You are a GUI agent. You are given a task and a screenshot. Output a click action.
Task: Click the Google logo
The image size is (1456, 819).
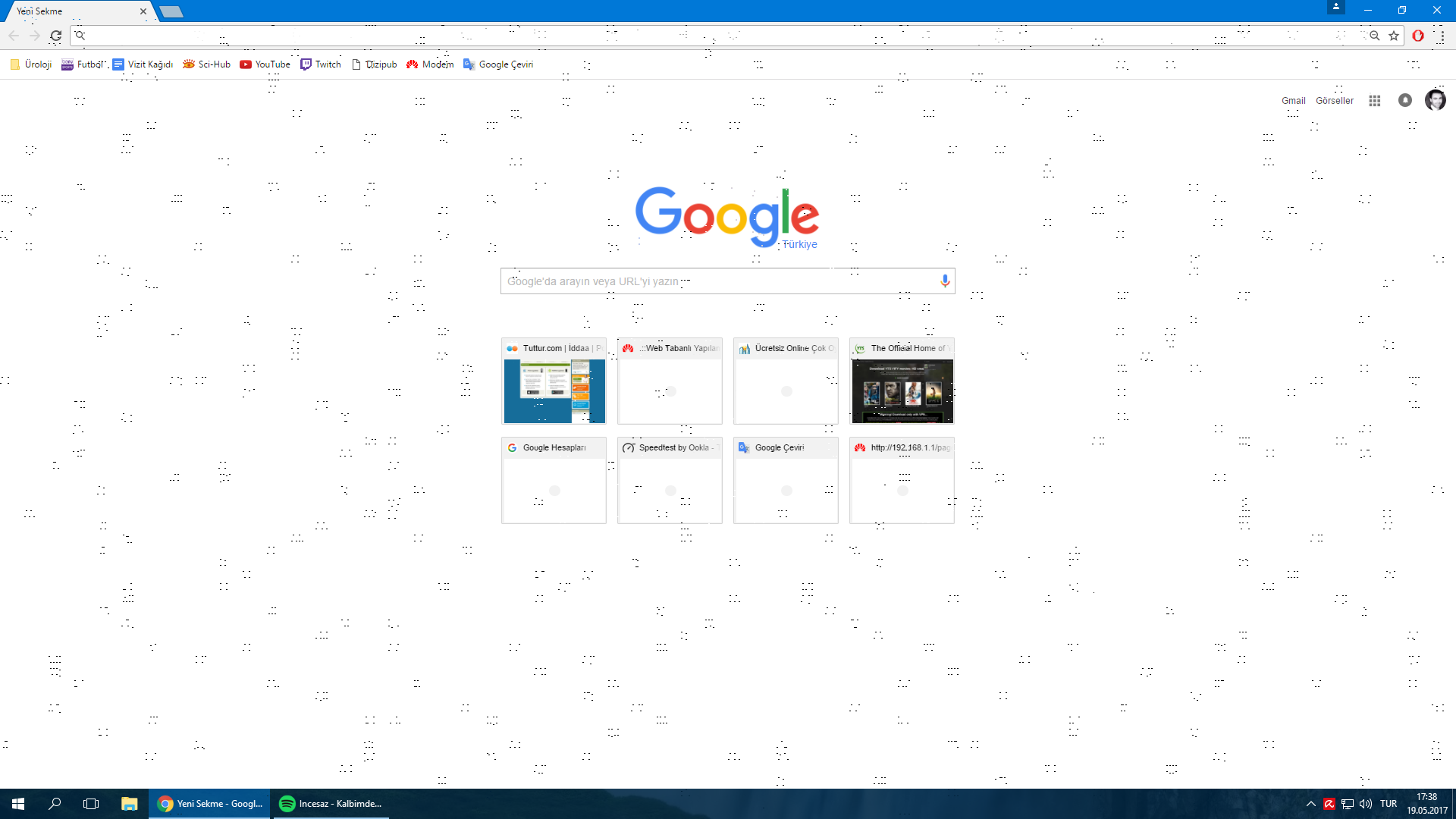727,218
